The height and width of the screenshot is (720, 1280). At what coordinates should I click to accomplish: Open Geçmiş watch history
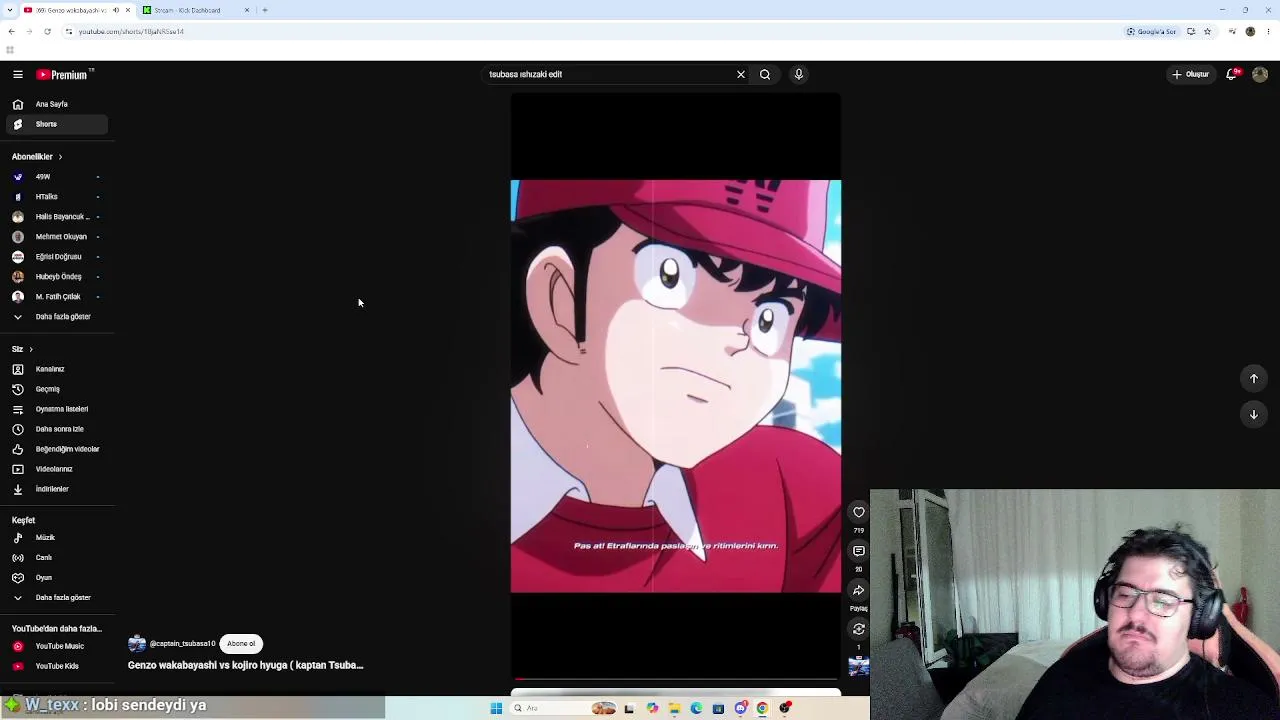point(58,389)
